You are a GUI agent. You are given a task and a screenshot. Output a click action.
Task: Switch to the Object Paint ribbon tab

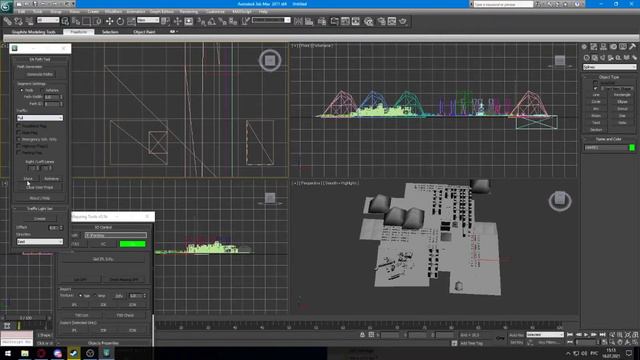tap(144, 31)
